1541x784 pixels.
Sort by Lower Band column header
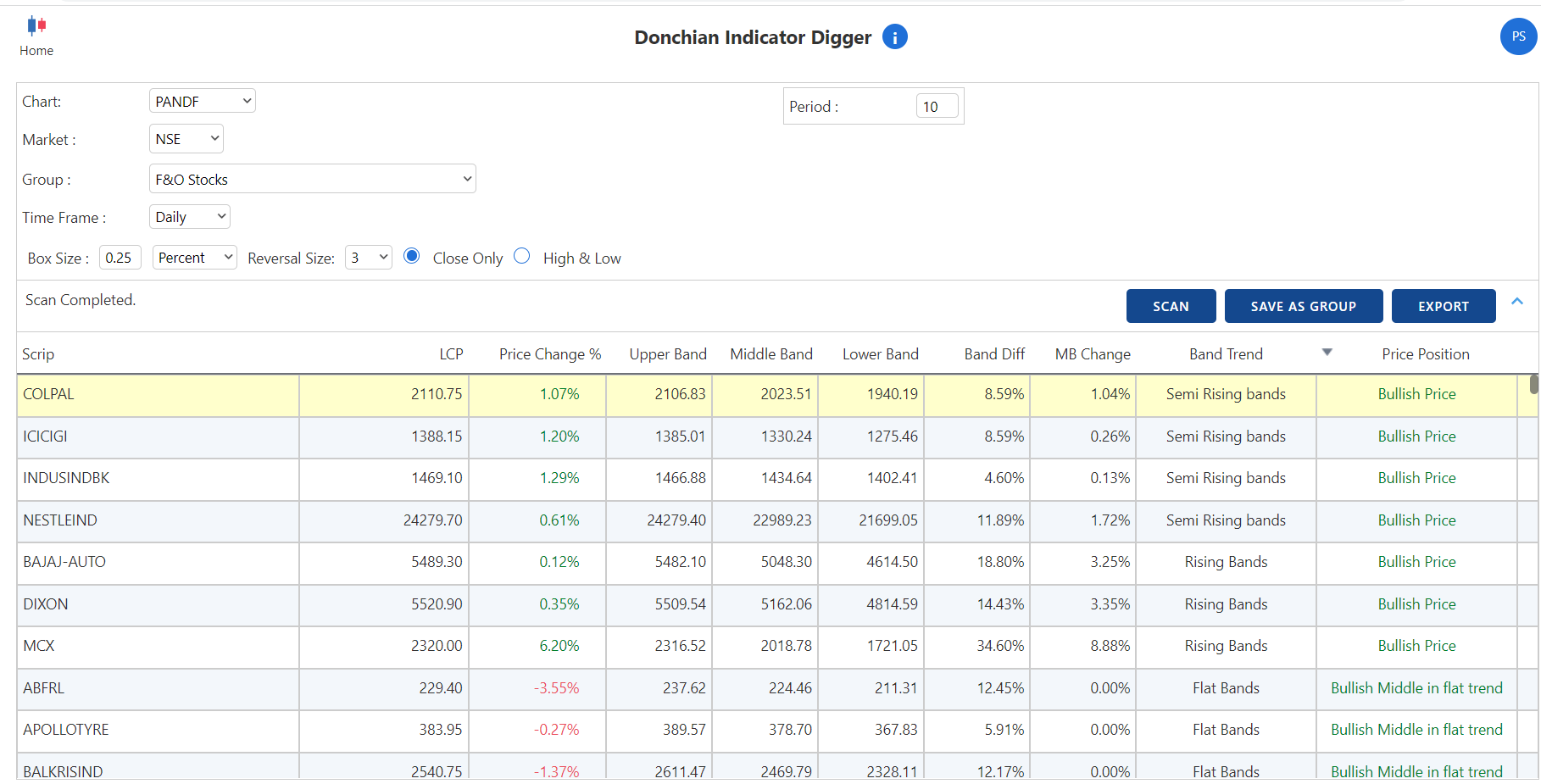click(881, 354)
